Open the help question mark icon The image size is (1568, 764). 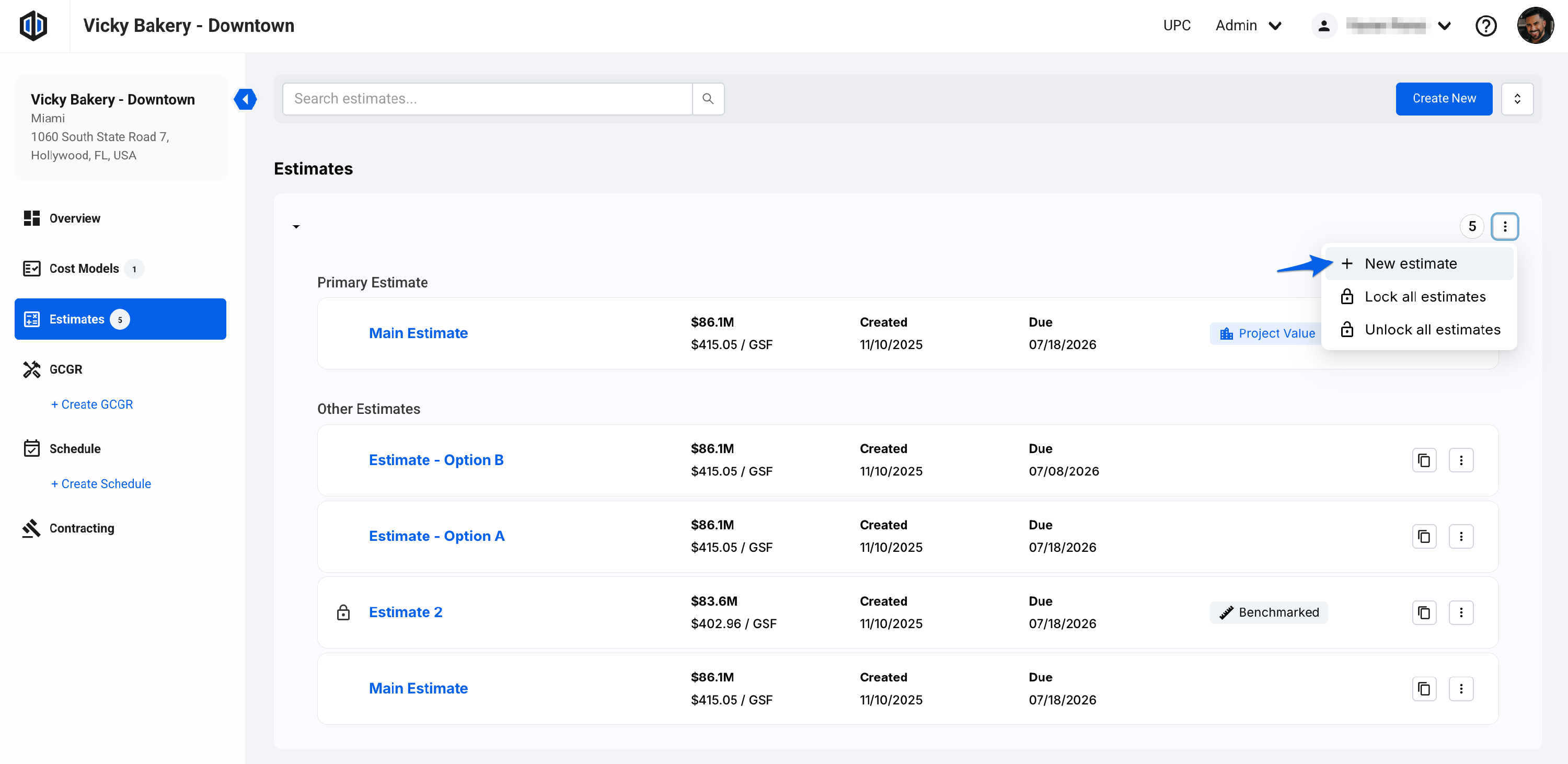click(1486, 26)
